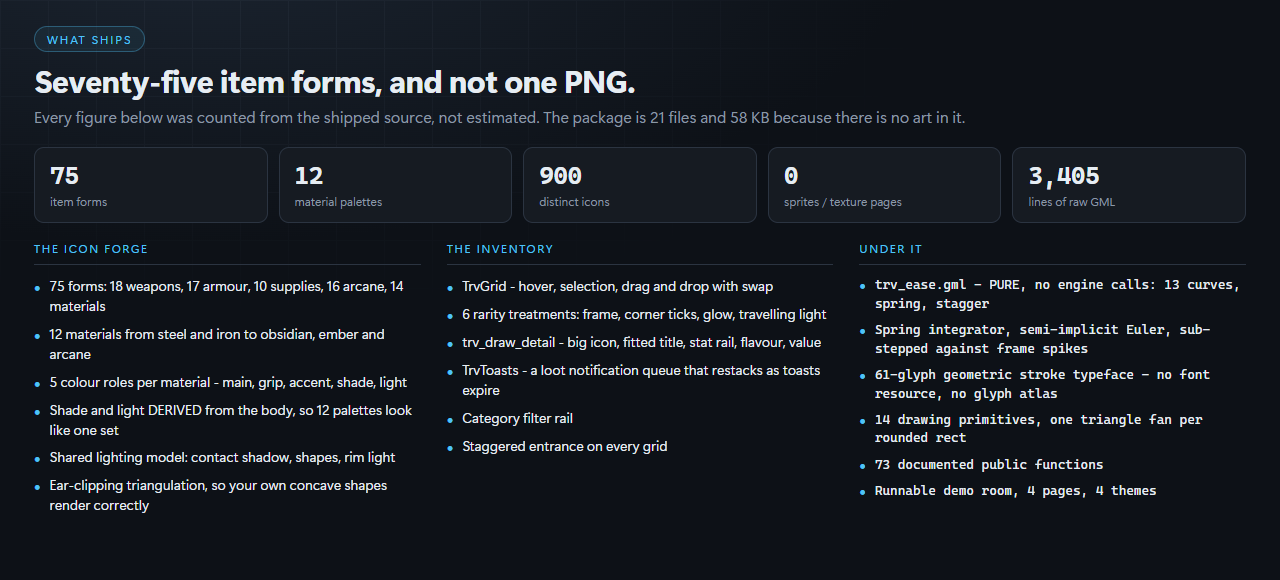This screenshot has width=1280, height=580.
Task: Click the 3,405 lines of raw GML card
Action: point(1129,185)
